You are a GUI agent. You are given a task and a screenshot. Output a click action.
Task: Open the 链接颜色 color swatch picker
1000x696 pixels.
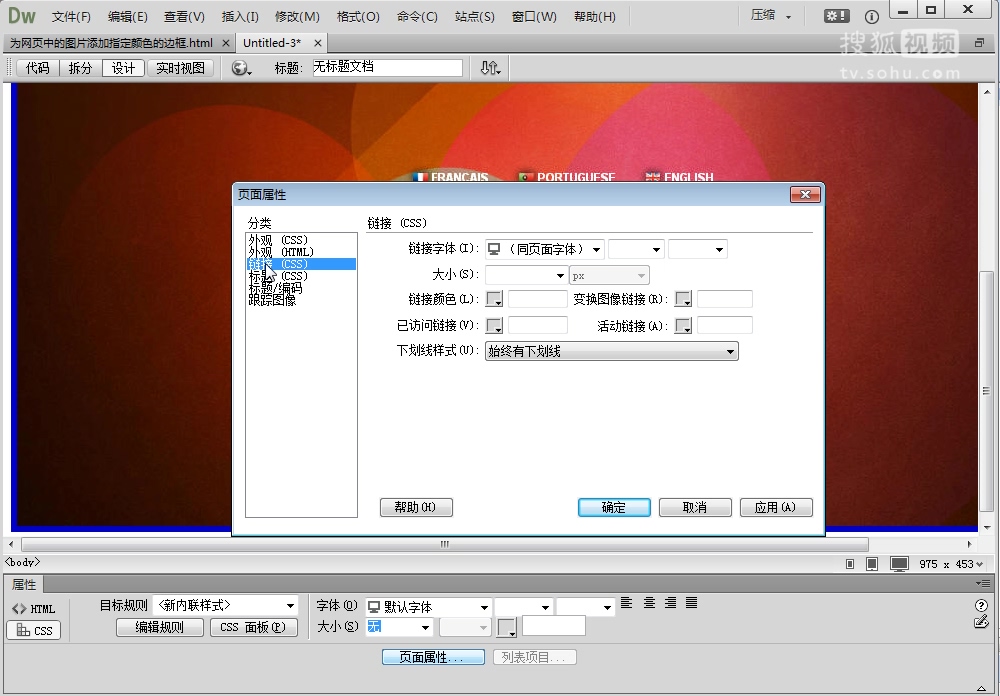coord(493,298)
